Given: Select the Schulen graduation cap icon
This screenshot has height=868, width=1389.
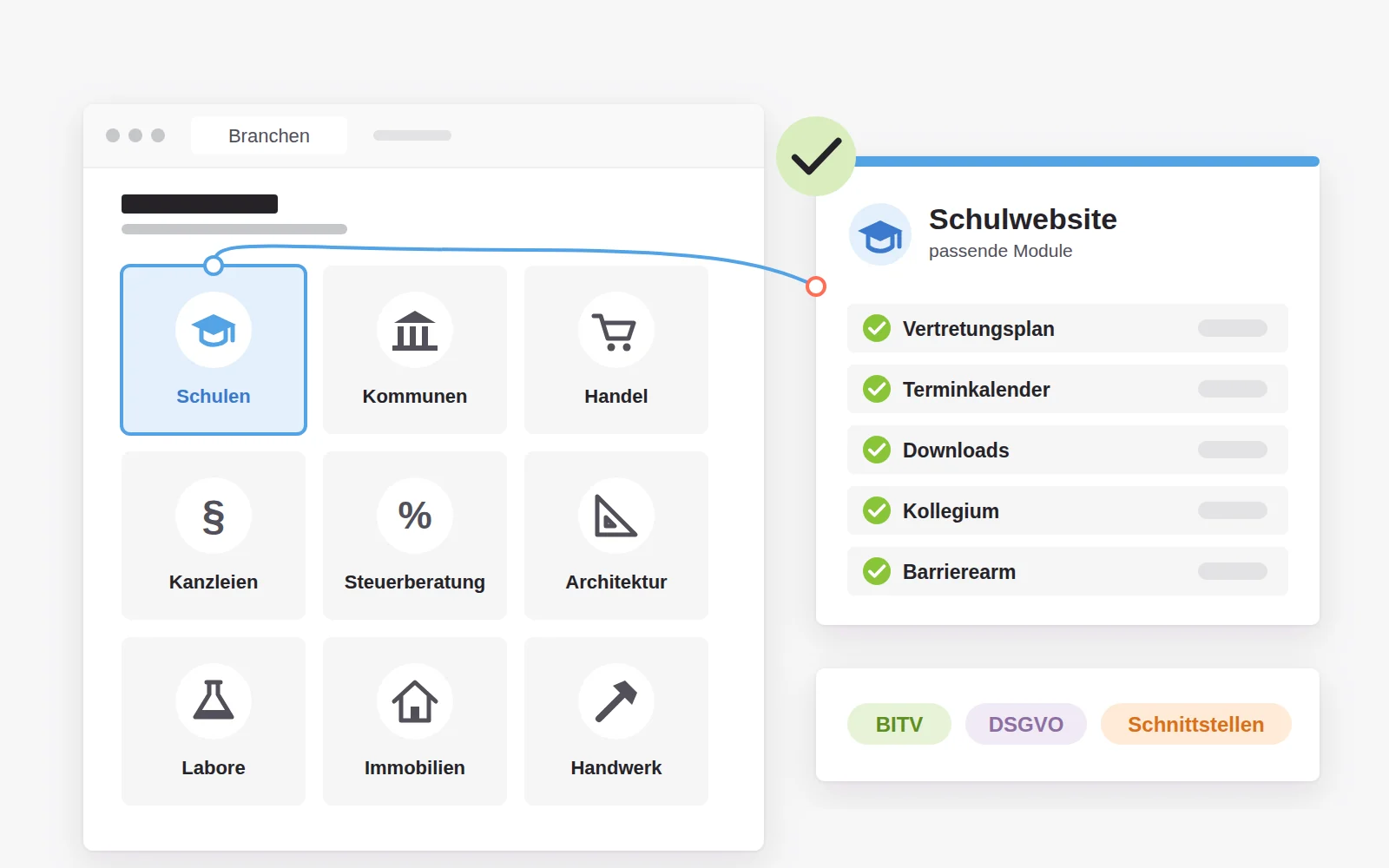Looking at the screenshot, I should 214,330.
